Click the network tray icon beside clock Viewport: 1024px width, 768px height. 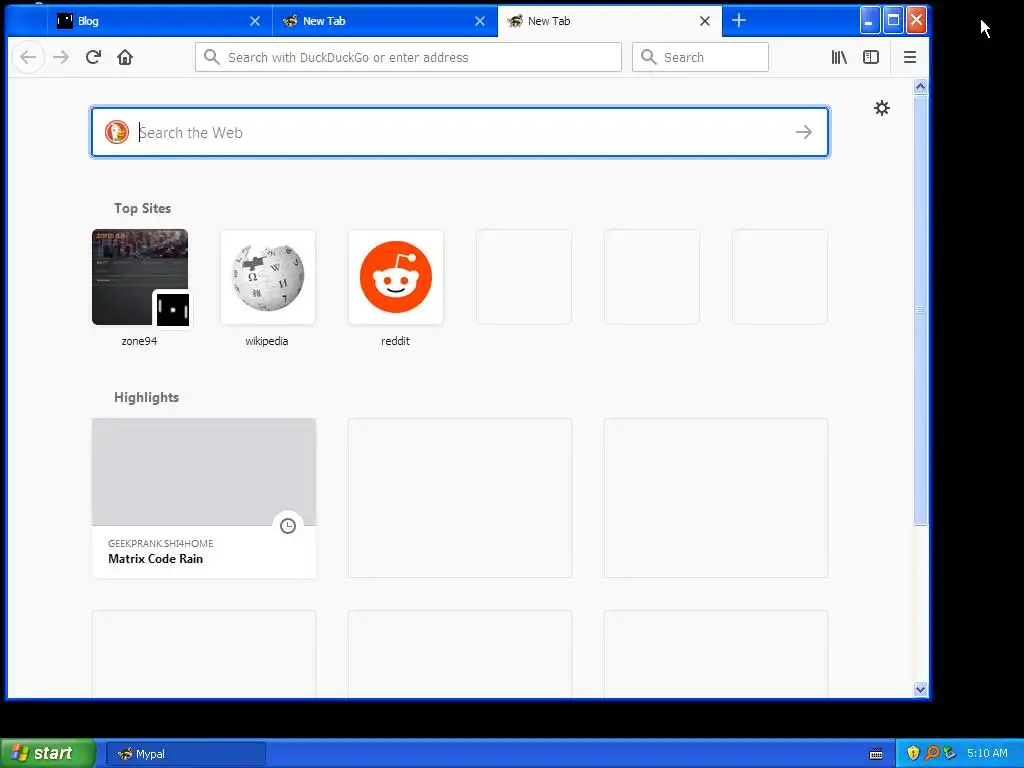pyautogui.click(x=950, y=753)
